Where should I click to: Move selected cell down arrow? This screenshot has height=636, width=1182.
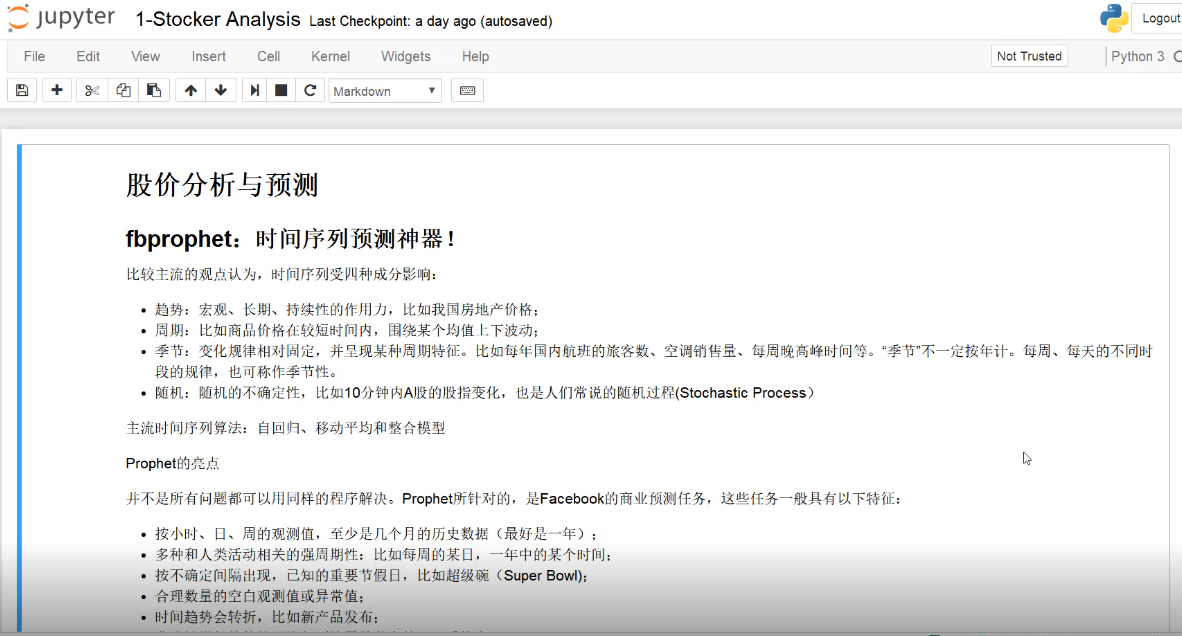pyautogui.click(x=220, y=91)
